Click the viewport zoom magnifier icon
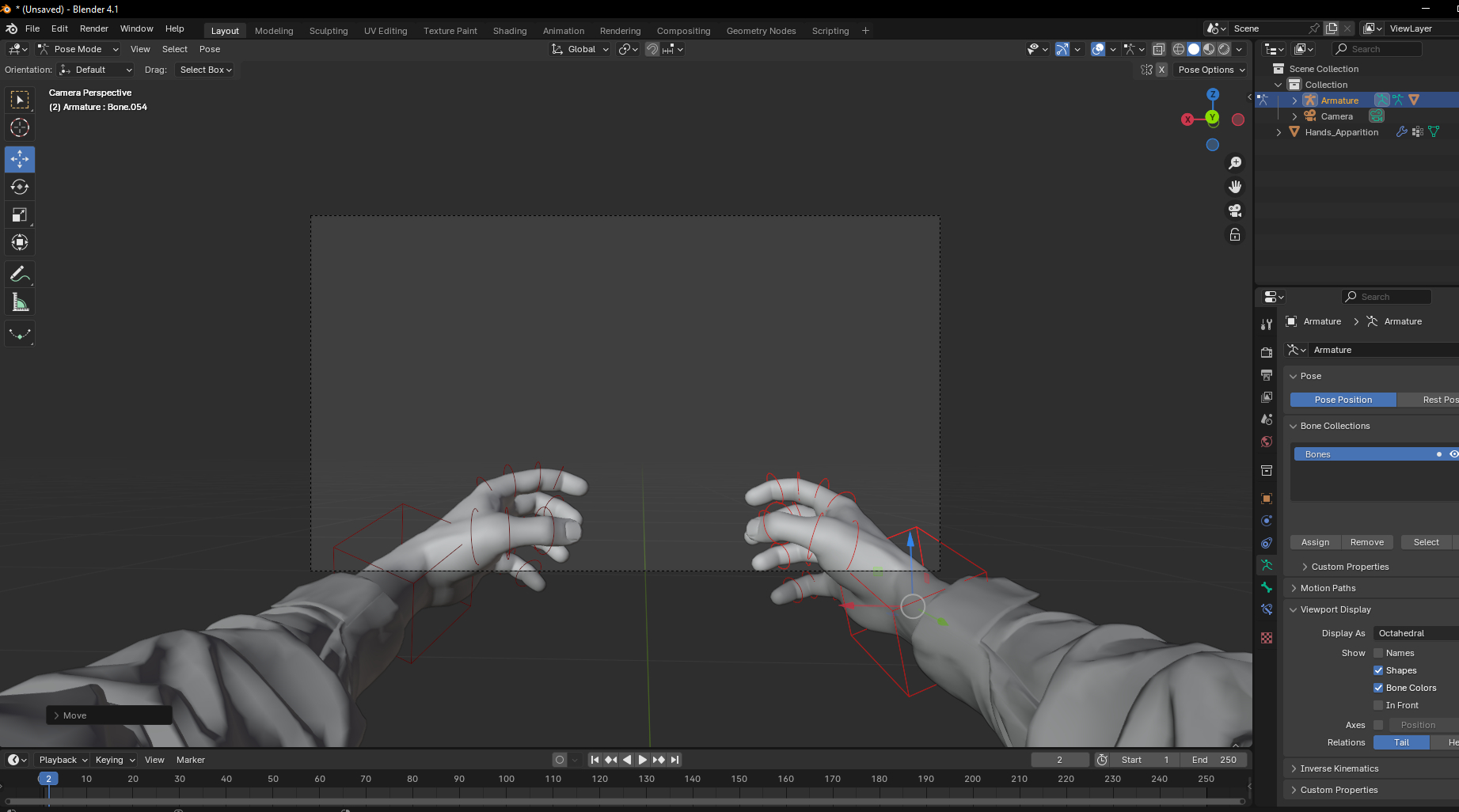 (1235, 163)
